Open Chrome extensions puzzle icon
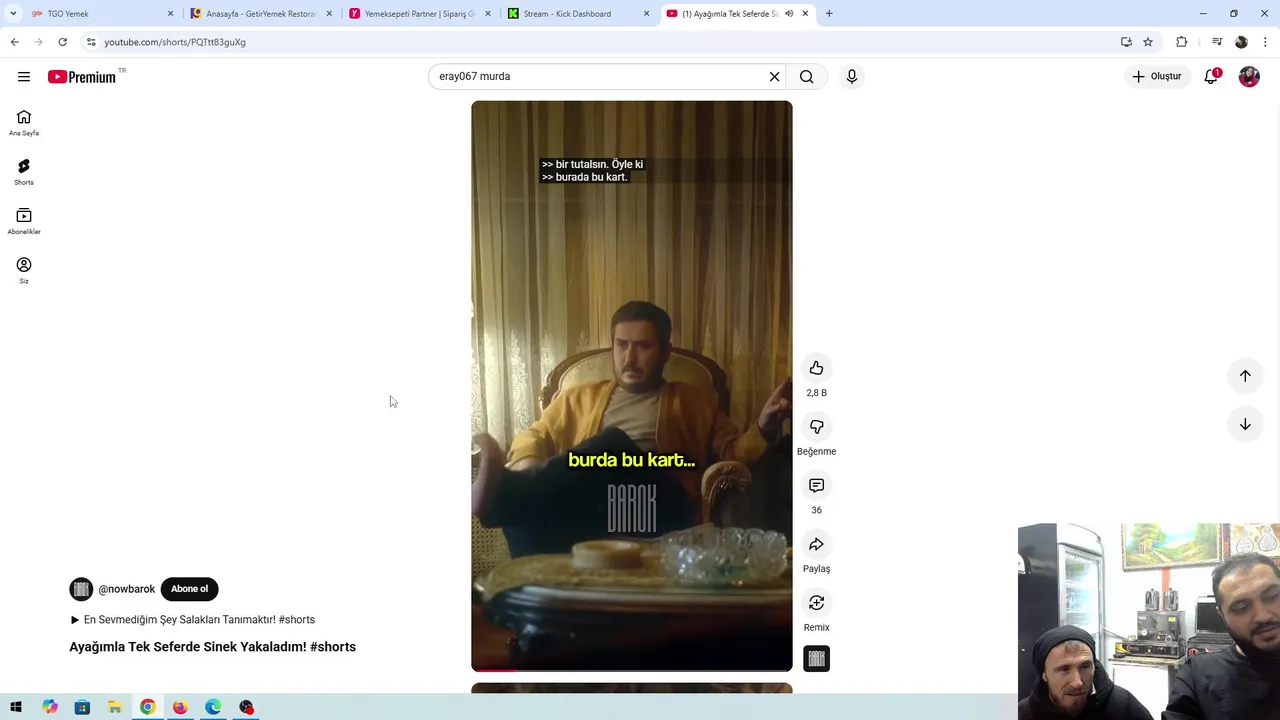 [1182, 42]
